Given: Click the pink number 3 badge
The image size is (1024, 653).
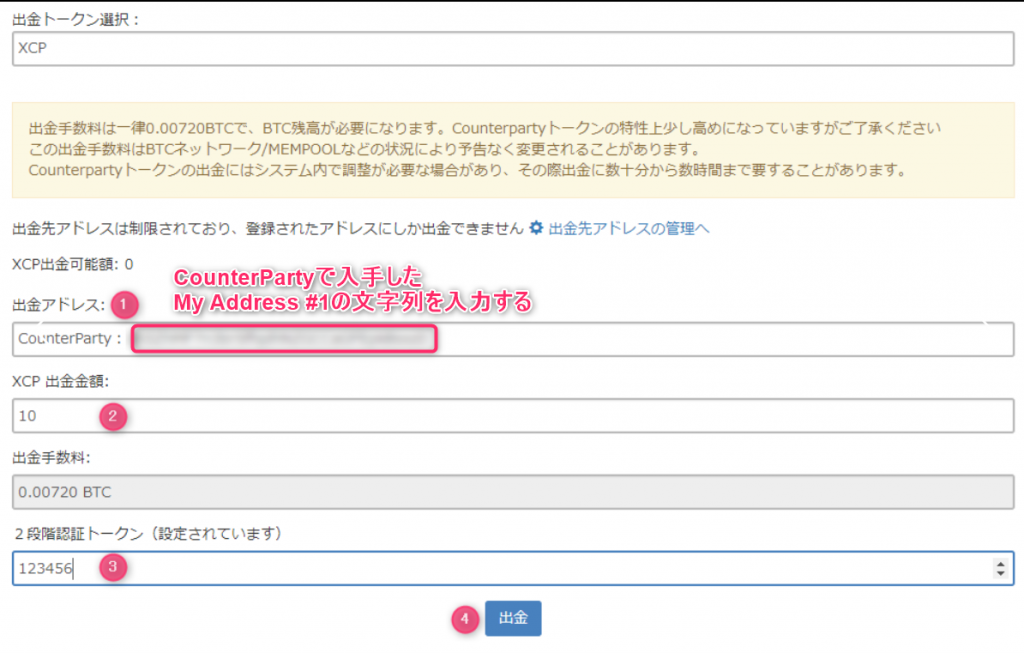Looking at the screenshot, I should click(113, 567).
